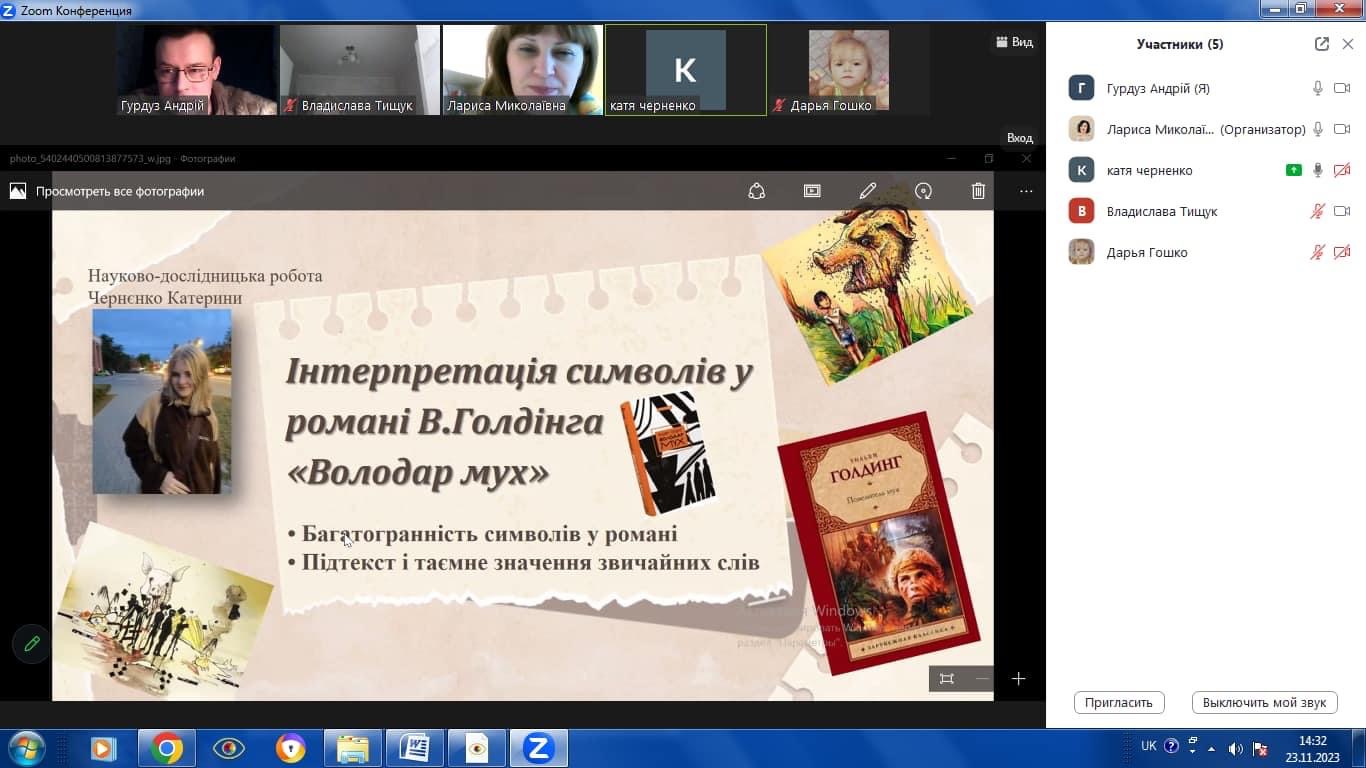Switch to Zoom taskbar button
Screen dimensions: 1366x768
538,748
